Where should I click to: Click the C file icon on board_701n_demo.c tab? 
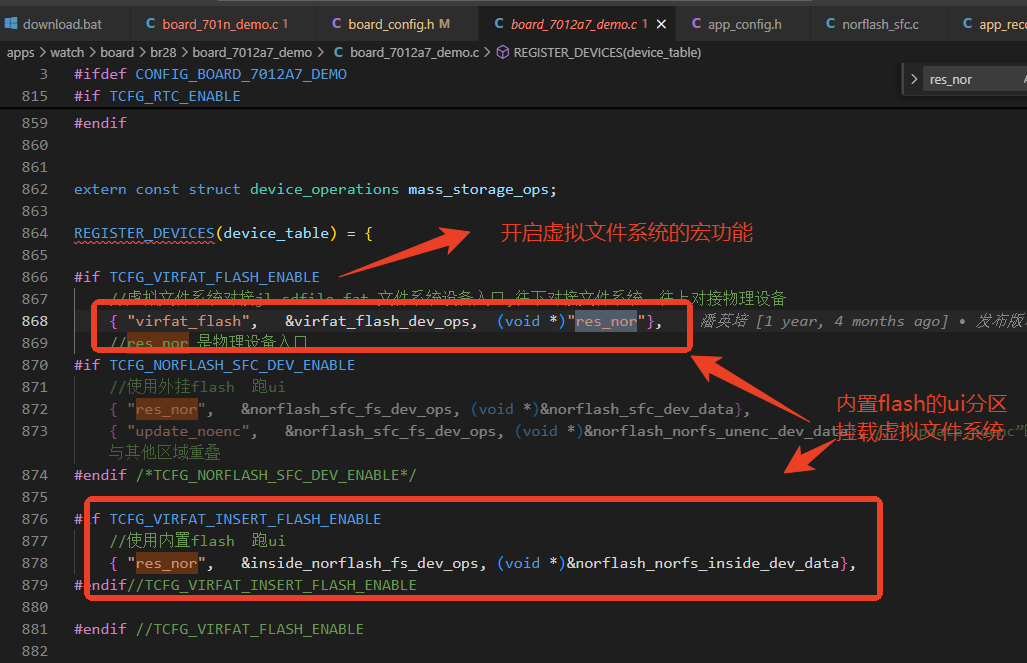point(151,24)
